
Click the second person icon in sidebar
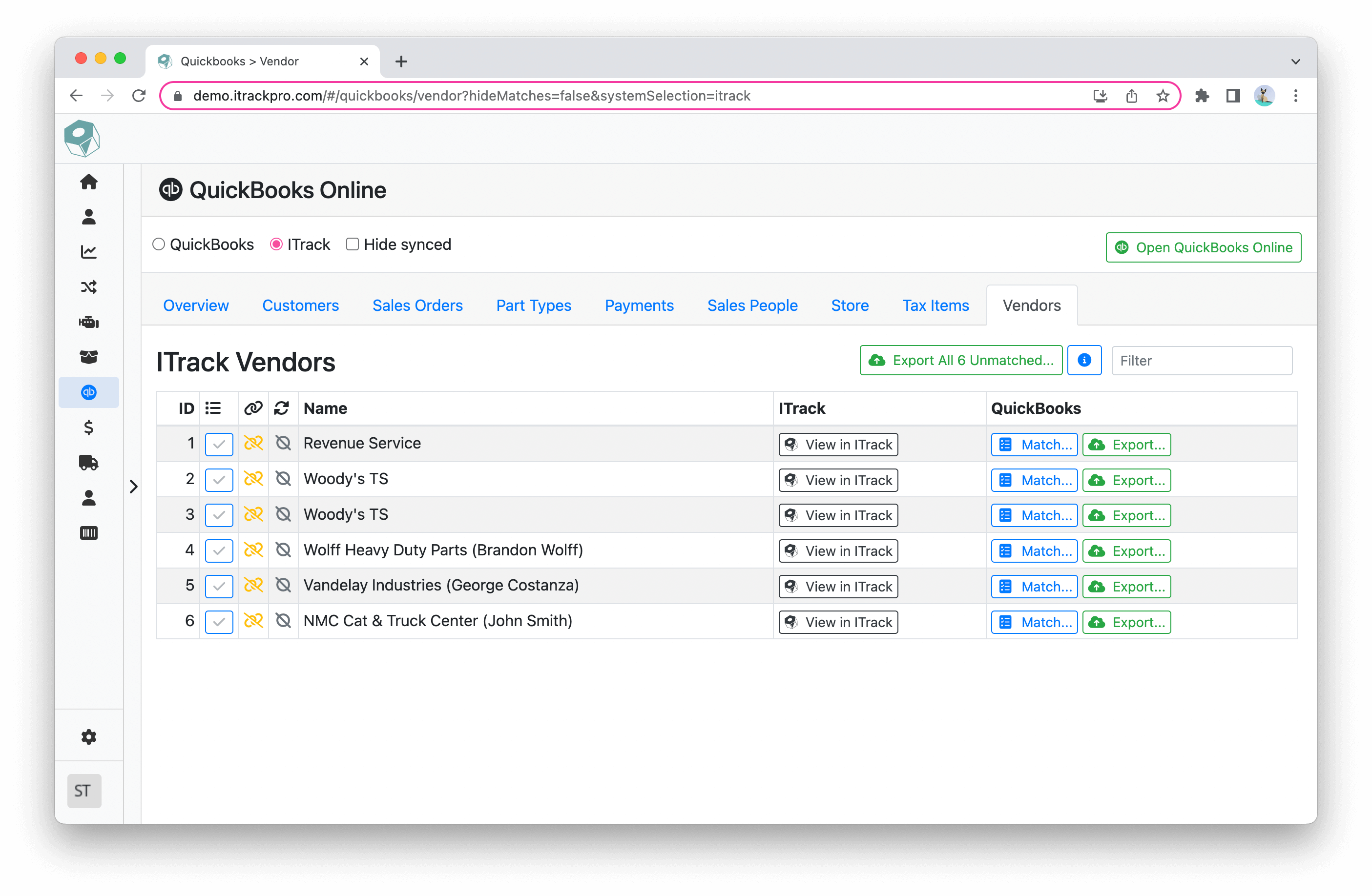click(89, 498)
